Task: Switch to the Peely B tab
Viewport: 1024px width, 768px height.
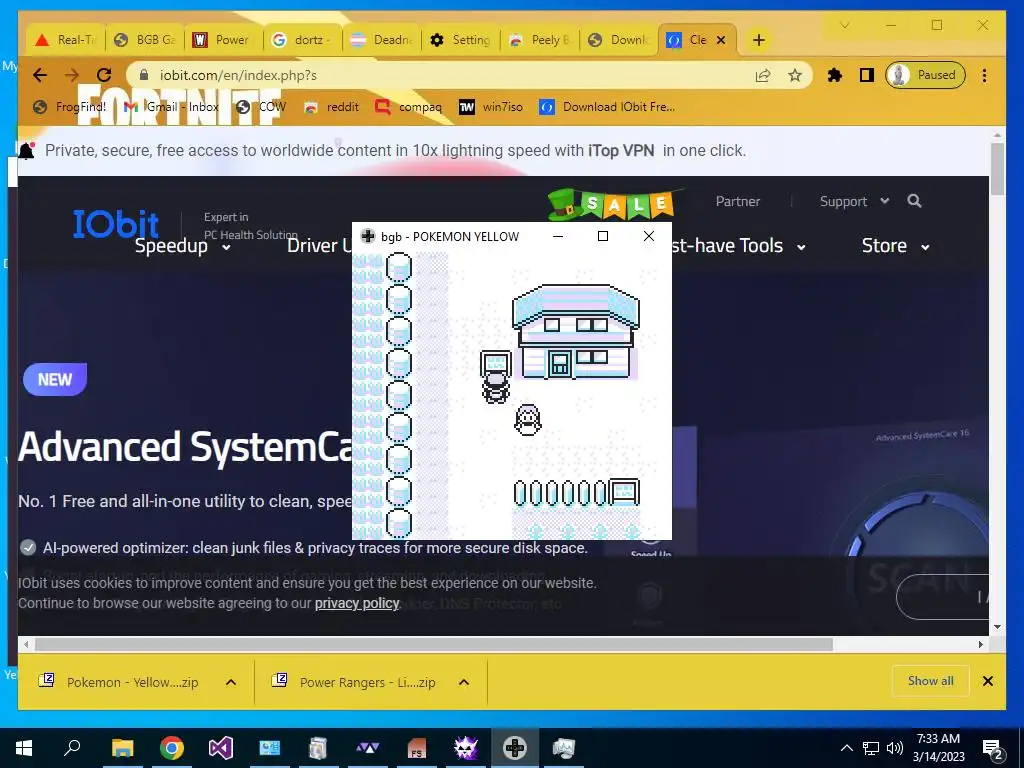Action: [539, 40]
